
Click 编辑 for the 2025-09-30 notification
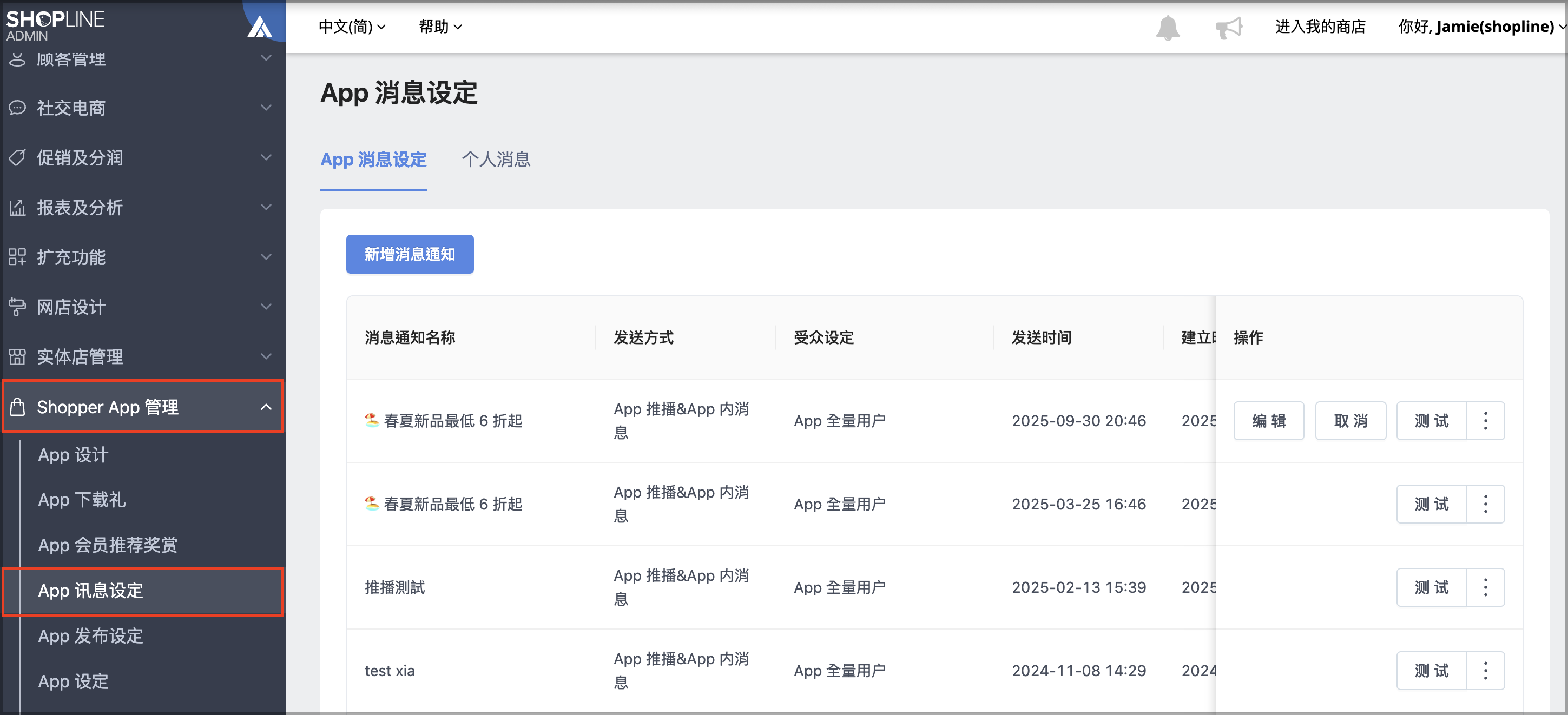click(1268, 420)
